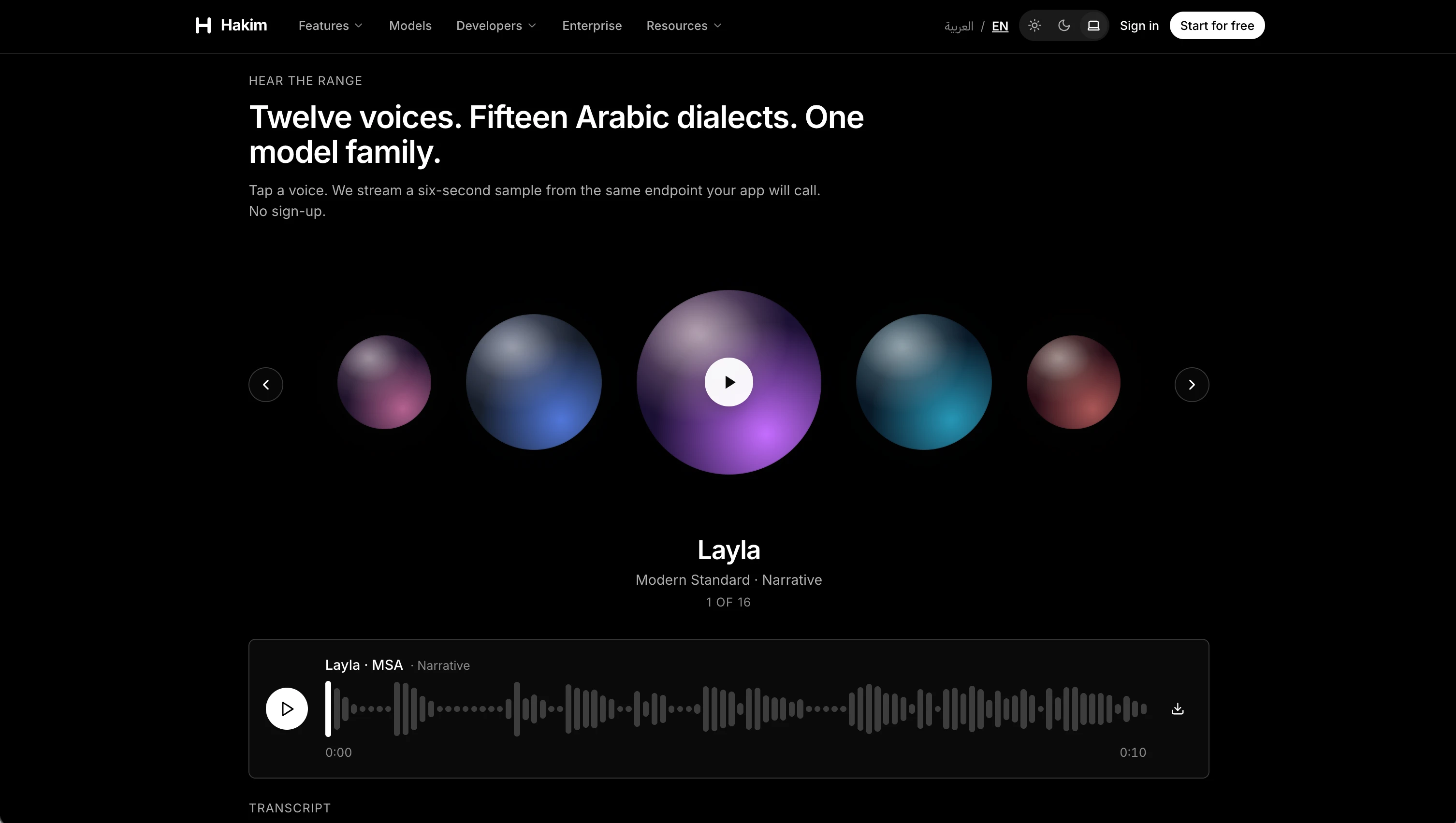This screenshot has height=823, width=1456.
Task: Download the Layla audio sample
Action: (x=1178, y=709)
